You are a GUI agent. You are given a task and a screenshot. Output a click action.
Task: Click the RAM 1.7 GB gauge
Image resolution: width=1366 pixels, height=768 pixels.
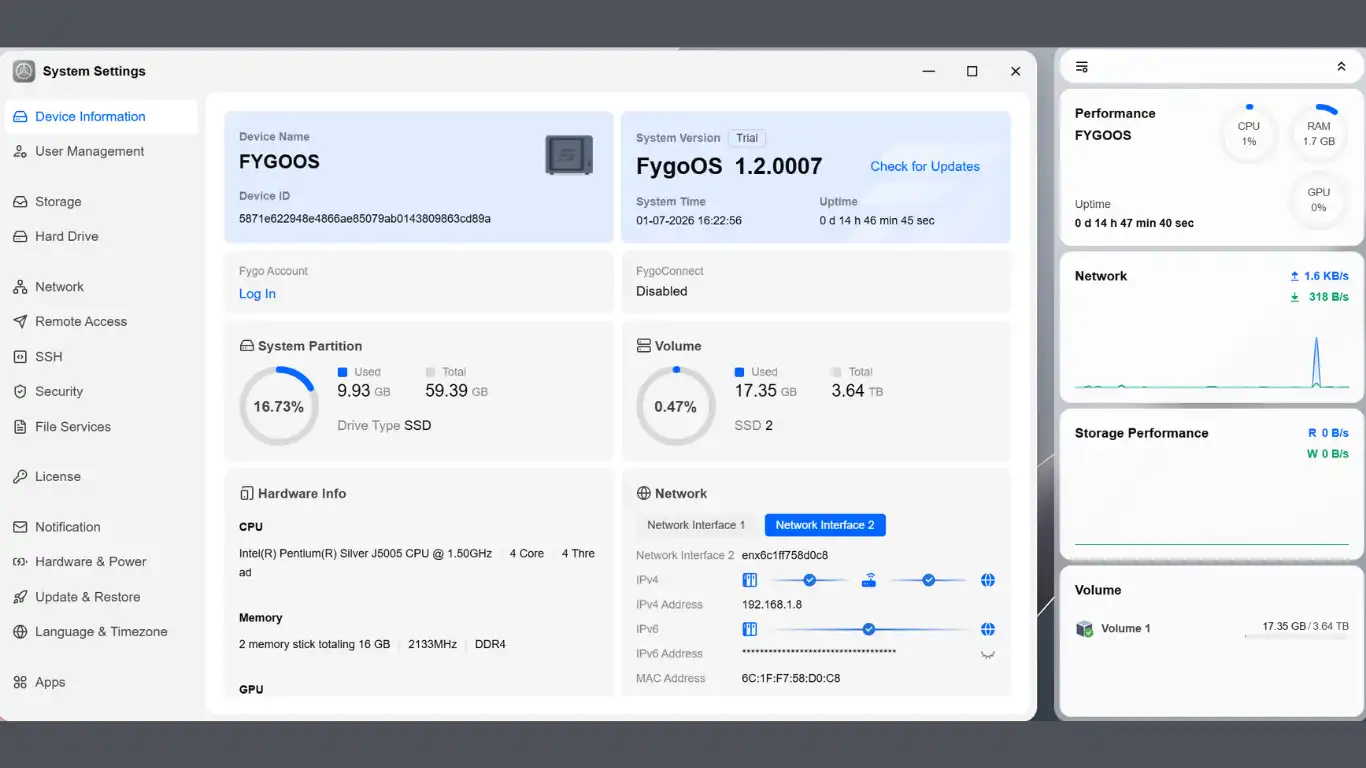(1319, 133)
